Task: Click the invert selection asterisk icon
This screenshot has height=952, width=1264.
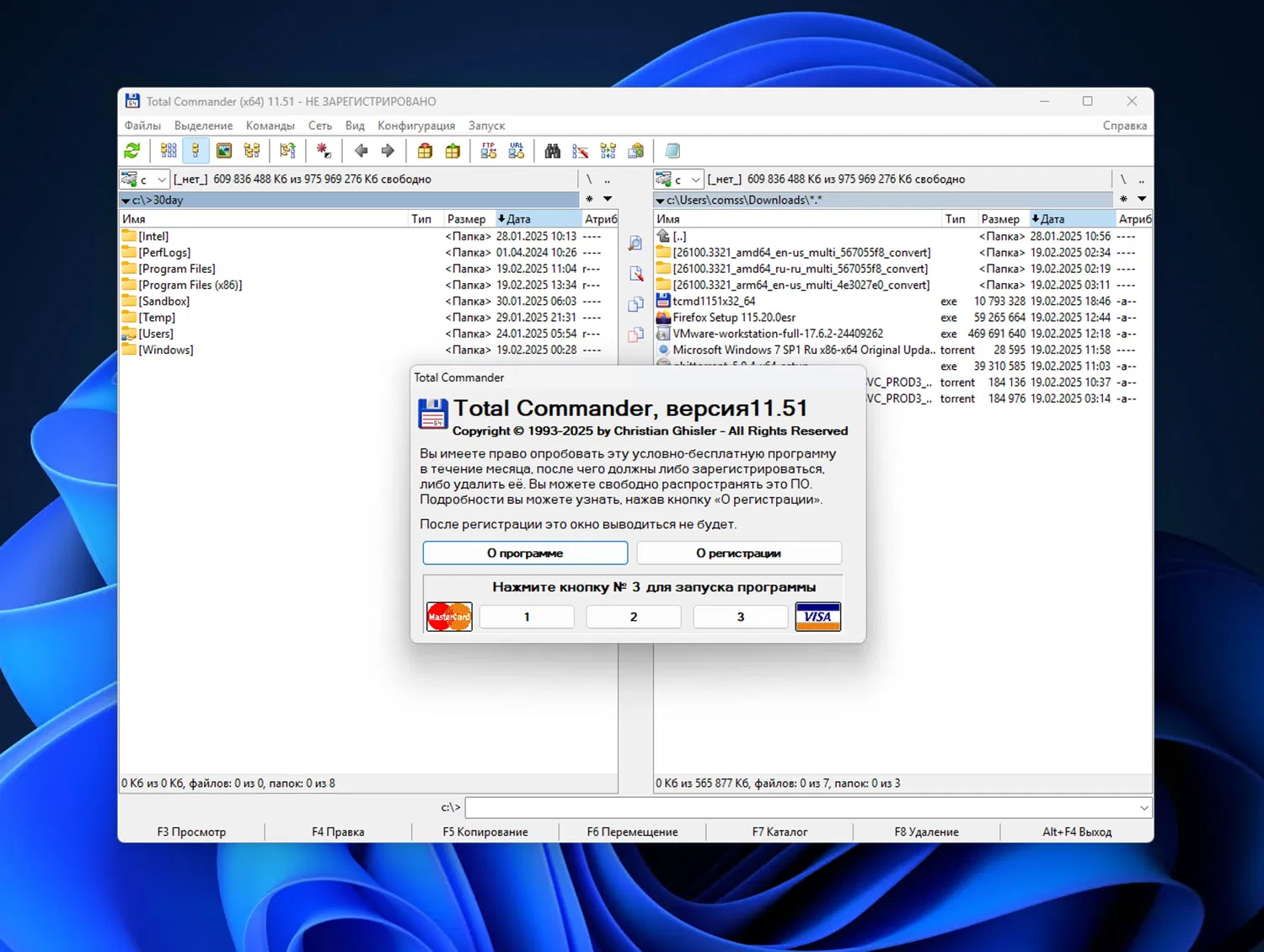Action: [323, 151]
